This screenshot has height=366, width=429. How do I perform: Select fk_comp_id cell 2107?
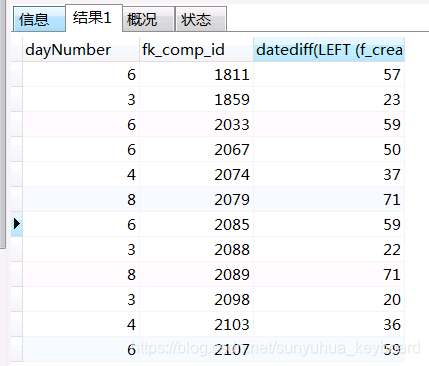point(196,349)
